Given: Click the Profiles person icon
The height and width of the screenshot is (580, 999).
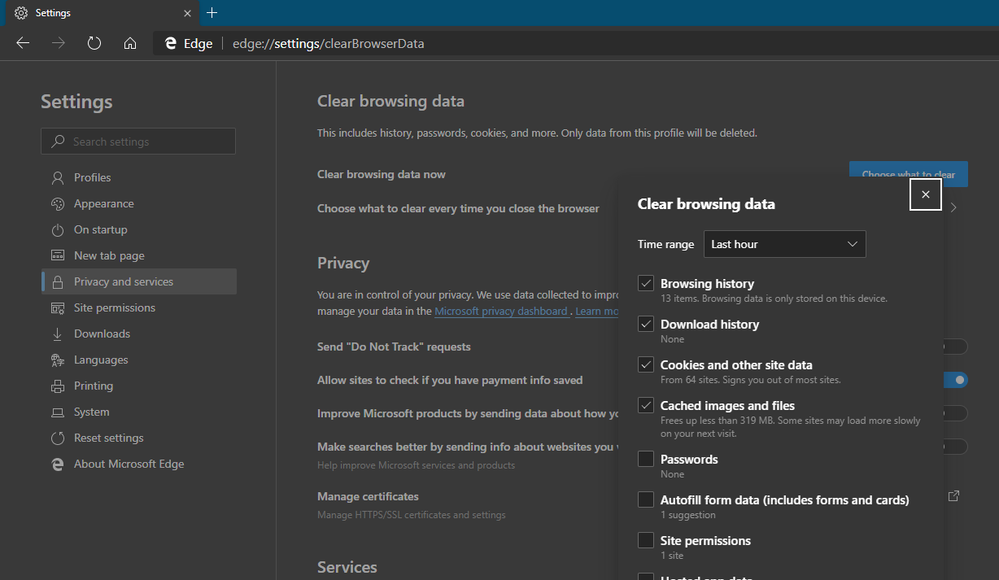Looking at the screenshot, I should tap(57, 178).
